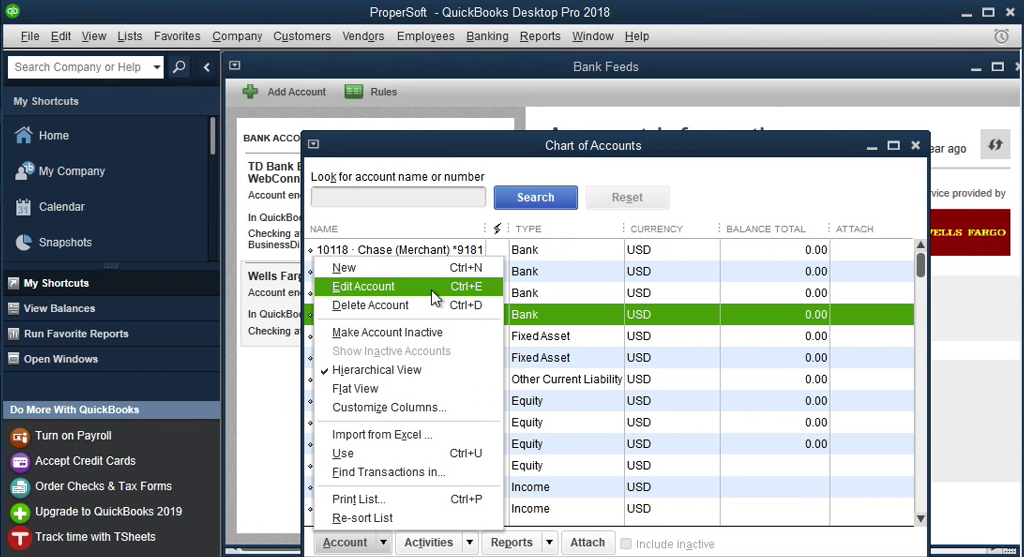Click the Reset button
1024x557 pixels.
pyautogui.click(x=627, y=197)
